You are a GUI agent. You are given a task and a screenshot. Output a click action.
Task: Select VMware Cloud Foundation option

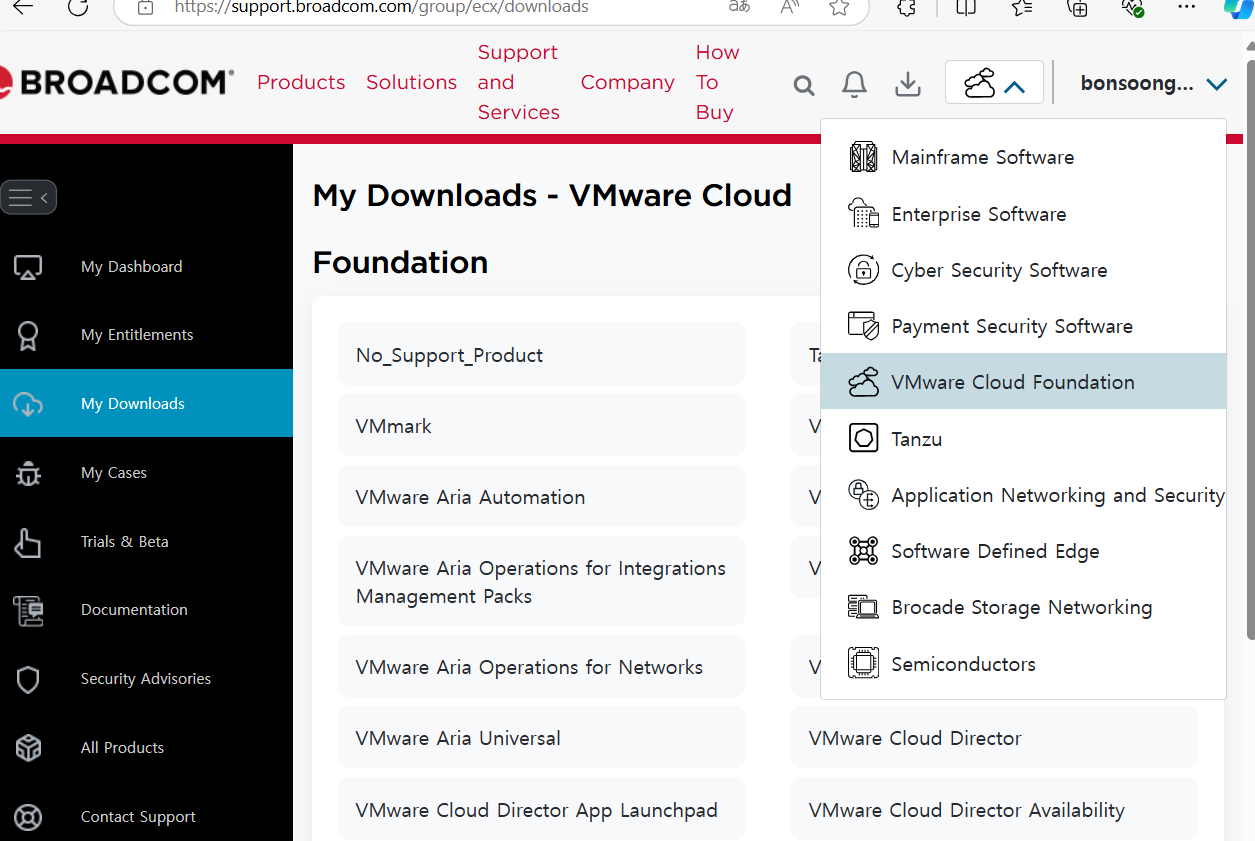click(x=1023, y=382)
